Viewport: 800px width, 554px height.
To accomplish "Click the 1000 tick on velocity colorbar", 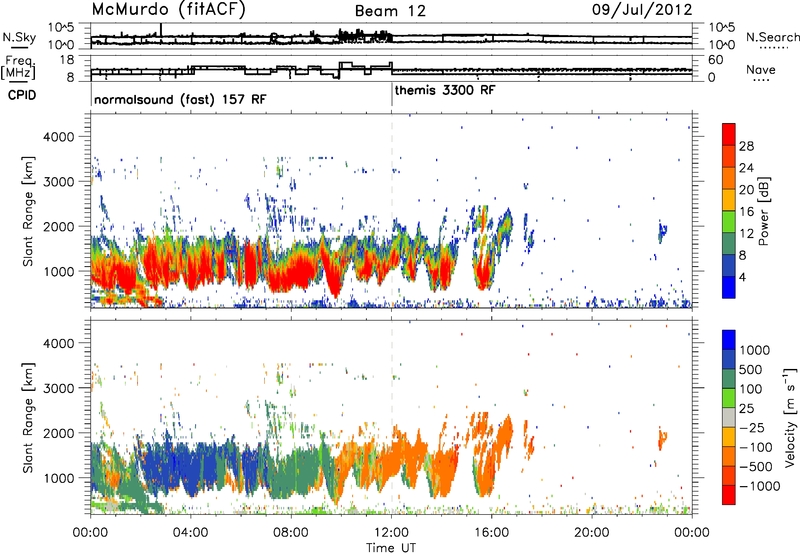I will click(x=755, y=350).
